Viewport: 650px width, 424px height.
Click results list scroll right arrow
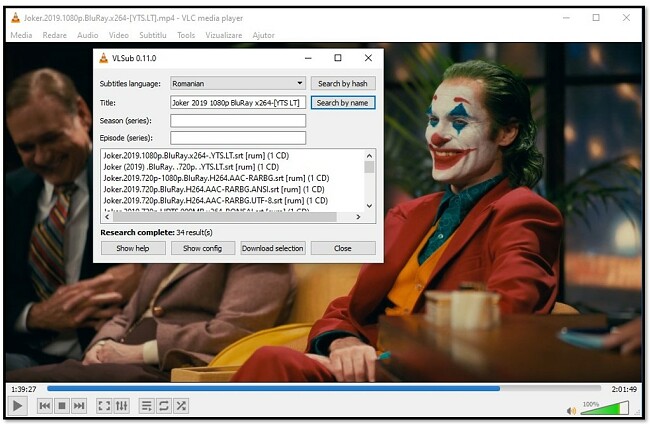[358, 217]
